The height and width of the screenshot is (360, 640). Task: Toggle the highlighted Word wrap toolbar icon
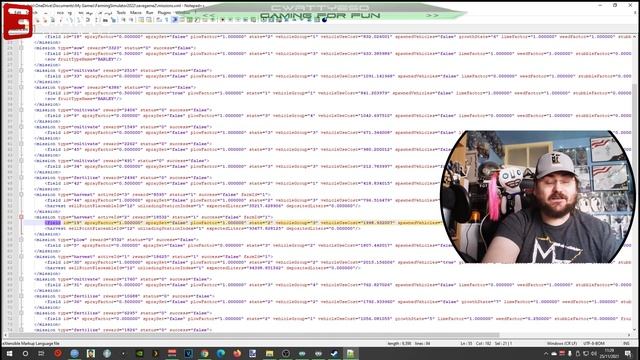click(x=174, y=20)
